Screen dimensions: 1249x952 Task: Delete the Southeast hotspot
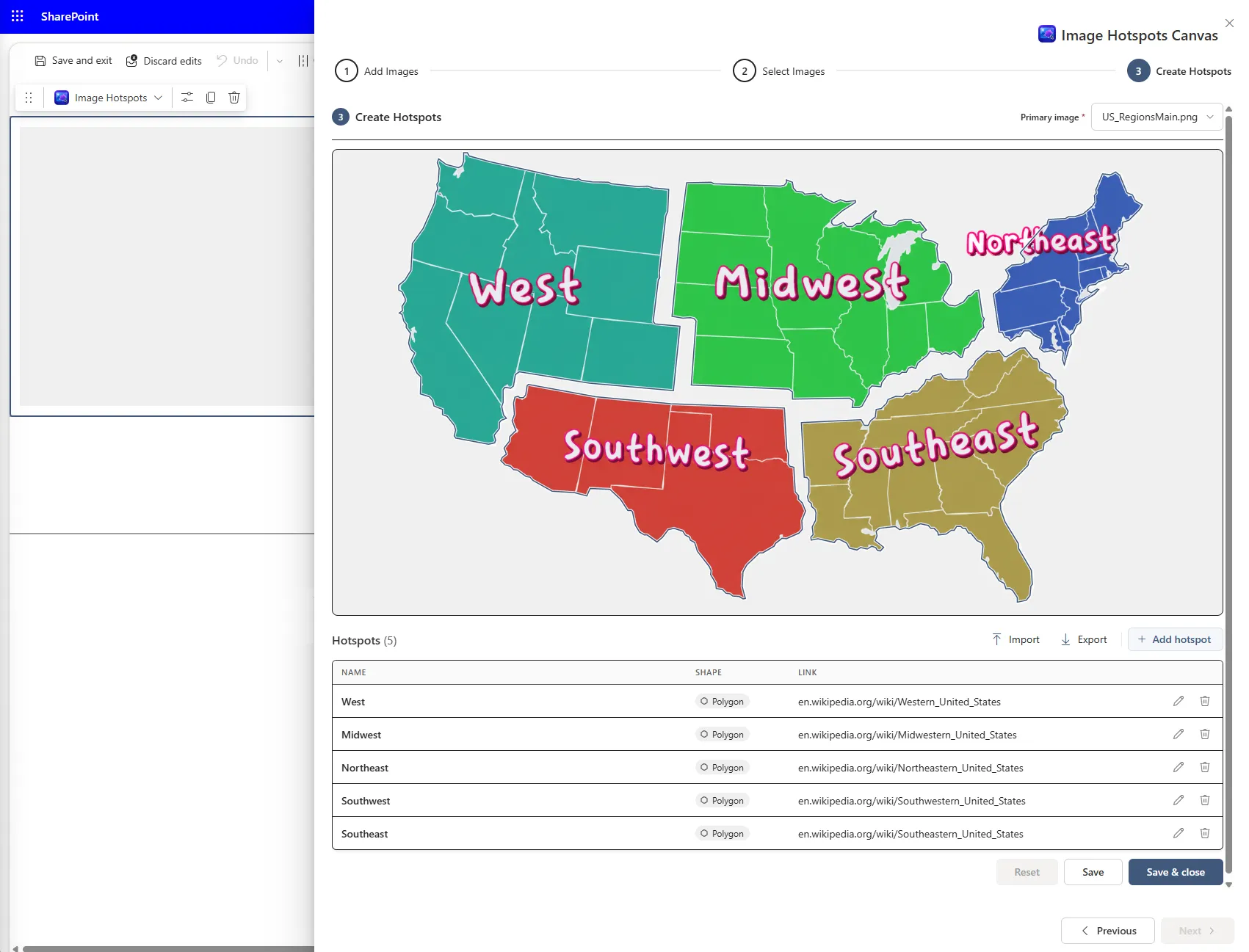1205,833
